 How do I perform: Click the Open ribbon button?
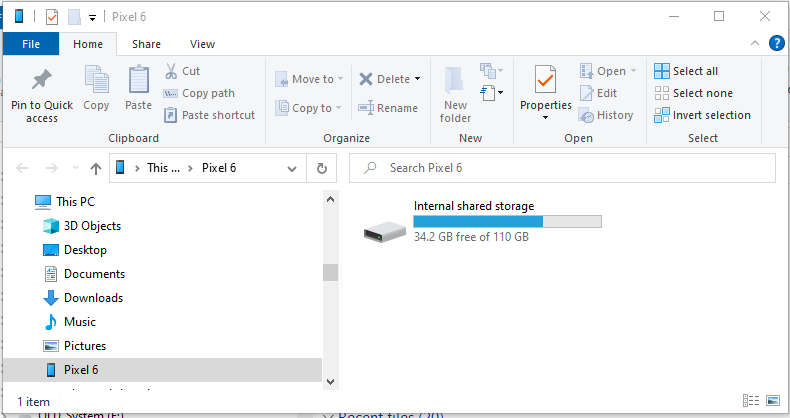coord(608,71)
